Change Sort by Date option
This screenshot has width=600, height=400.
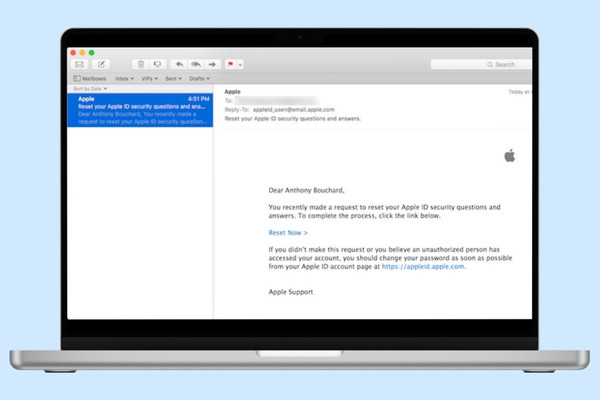point(90,89)
